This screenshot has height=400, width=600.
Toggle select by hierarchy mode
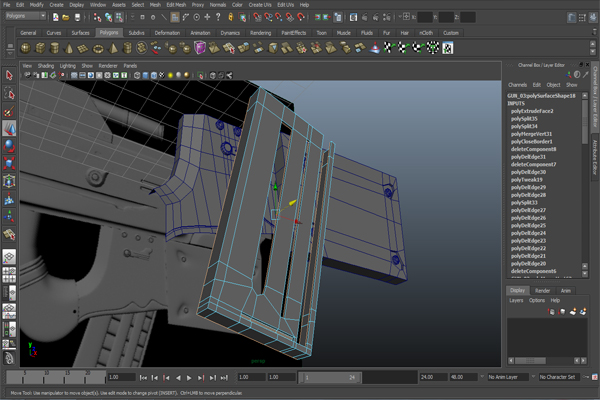tap(98, 17)
